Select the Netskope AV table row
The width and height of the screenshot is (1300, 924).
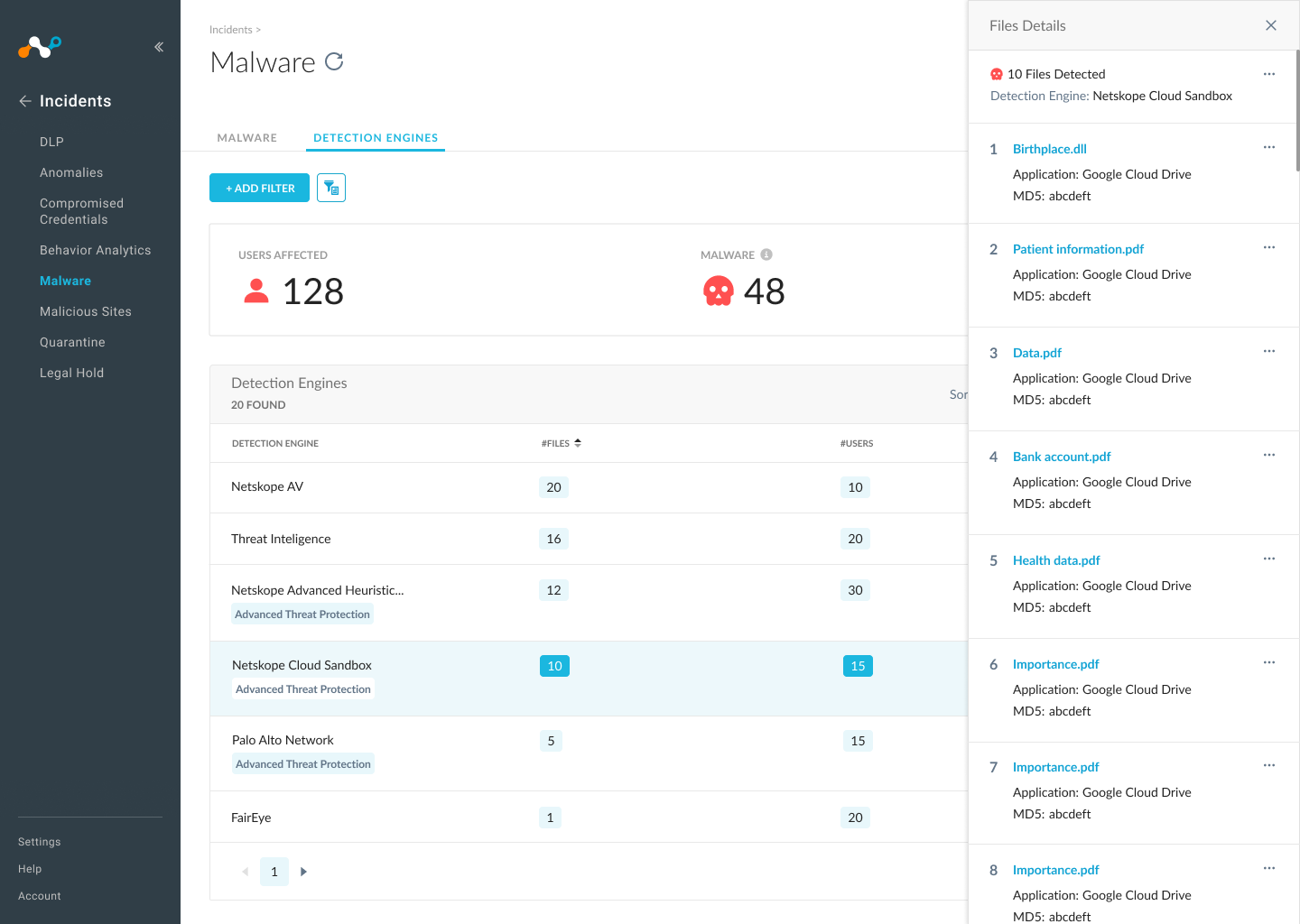click(587, 487)
